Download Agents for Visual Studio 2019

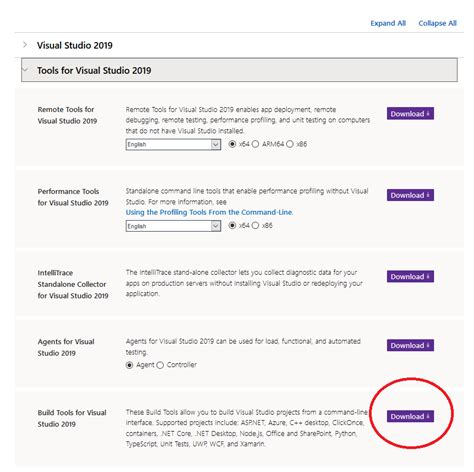410,345
